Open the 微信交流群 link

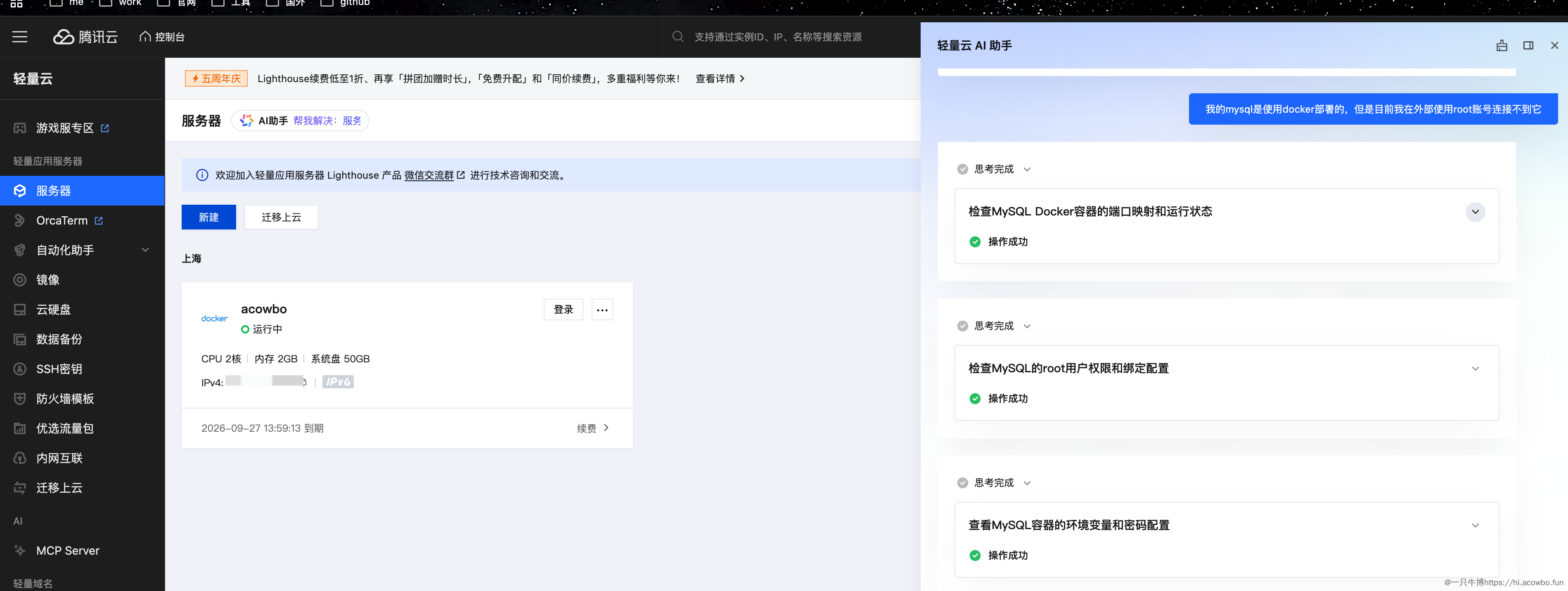[x=429, y=175]
